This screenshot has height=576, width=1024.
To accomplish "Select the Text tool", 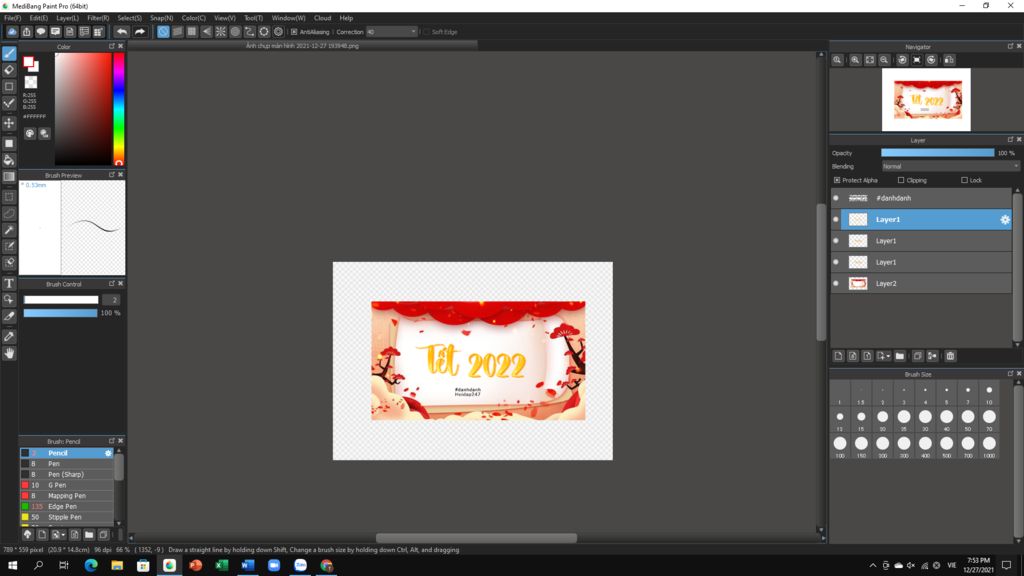I will coord(9,283).
